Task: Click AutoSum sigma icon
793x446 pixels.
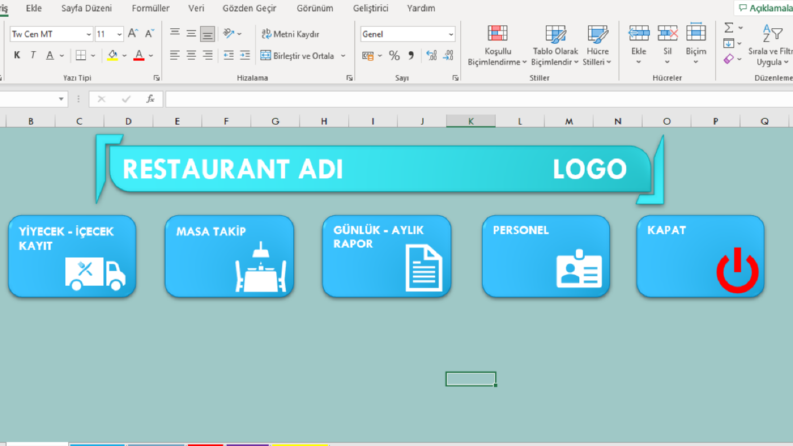Action: [x=729, y=28]
